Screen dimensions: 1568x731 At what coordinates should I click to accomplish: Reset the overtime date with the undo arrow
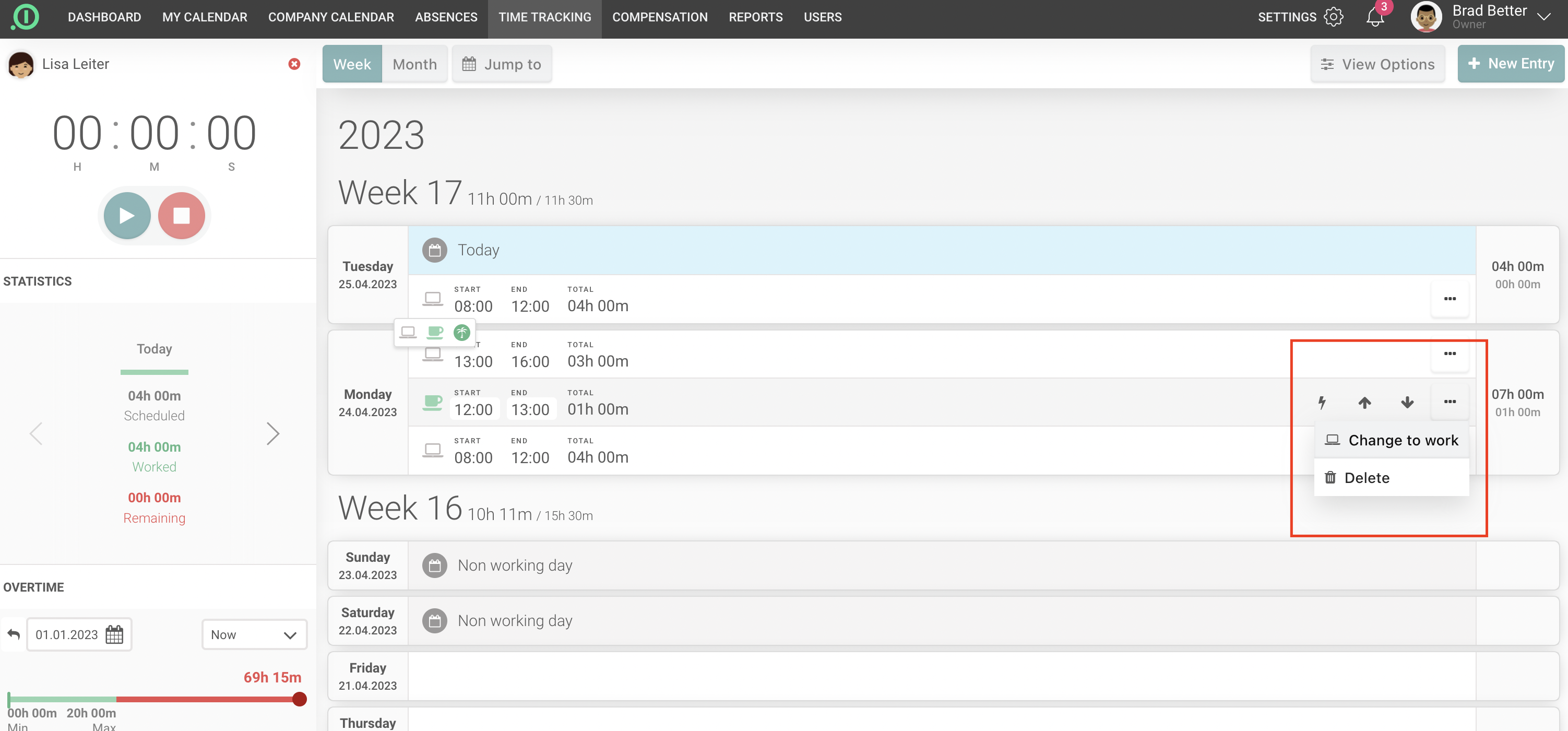[14, 634]
